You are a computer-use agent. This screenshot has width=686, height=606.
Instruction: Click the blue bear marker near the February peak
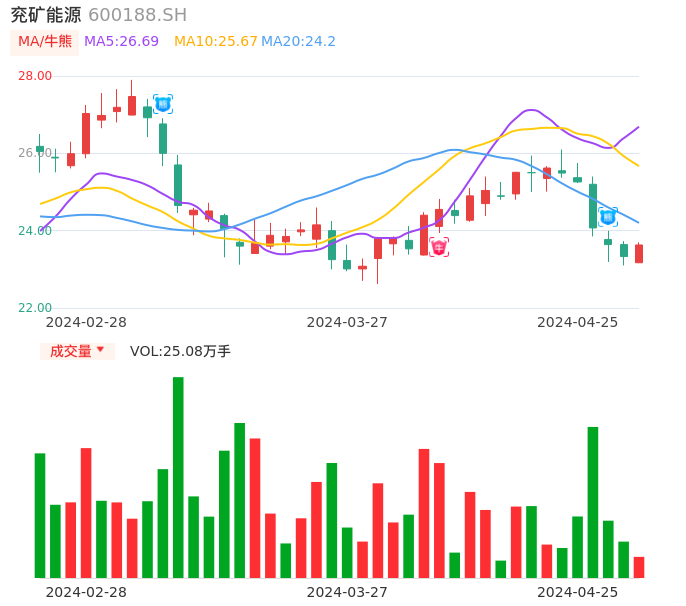pos(163,104)
